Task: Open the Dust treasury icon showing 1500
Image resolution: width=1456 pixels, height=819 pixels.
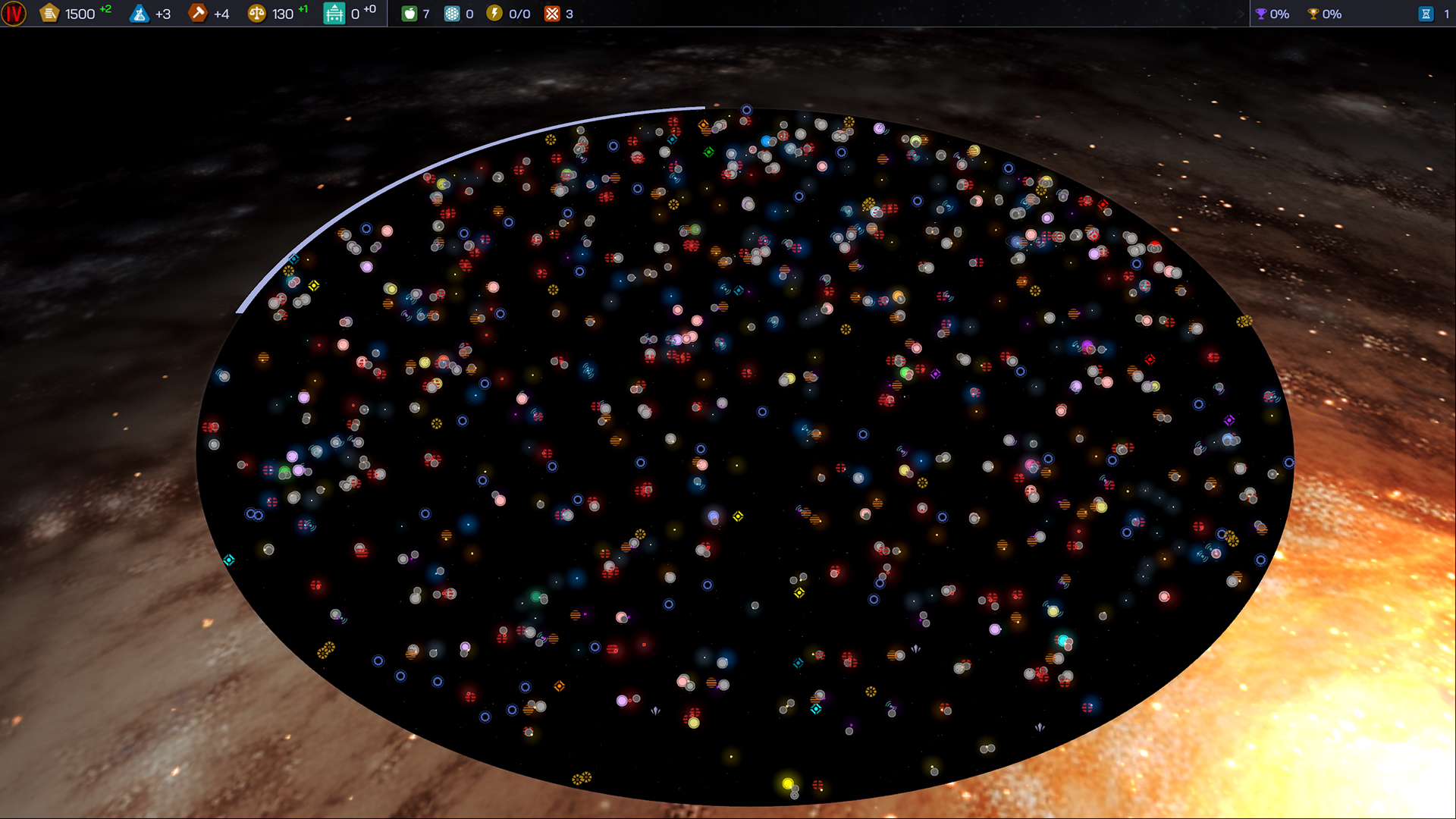Action: [49, 14]
